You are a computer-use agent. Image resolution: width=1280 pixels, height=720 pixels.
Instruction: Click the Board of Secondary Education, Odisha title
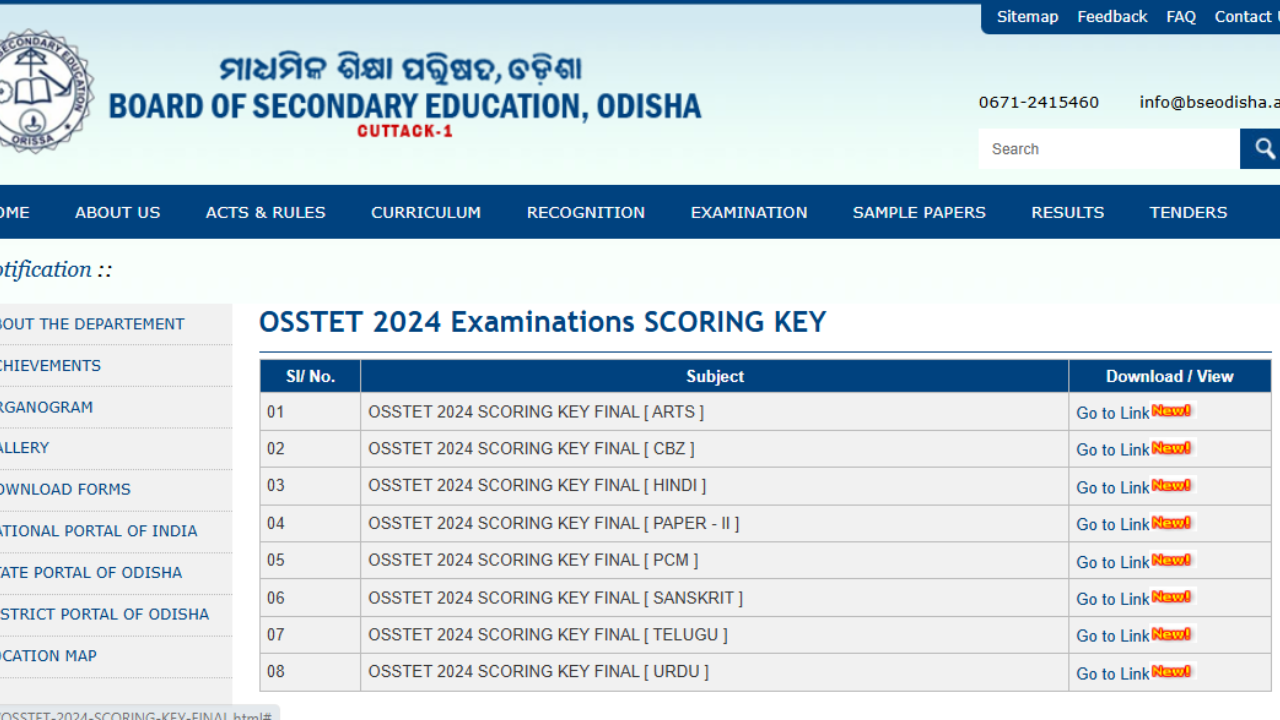pos(405,106)
